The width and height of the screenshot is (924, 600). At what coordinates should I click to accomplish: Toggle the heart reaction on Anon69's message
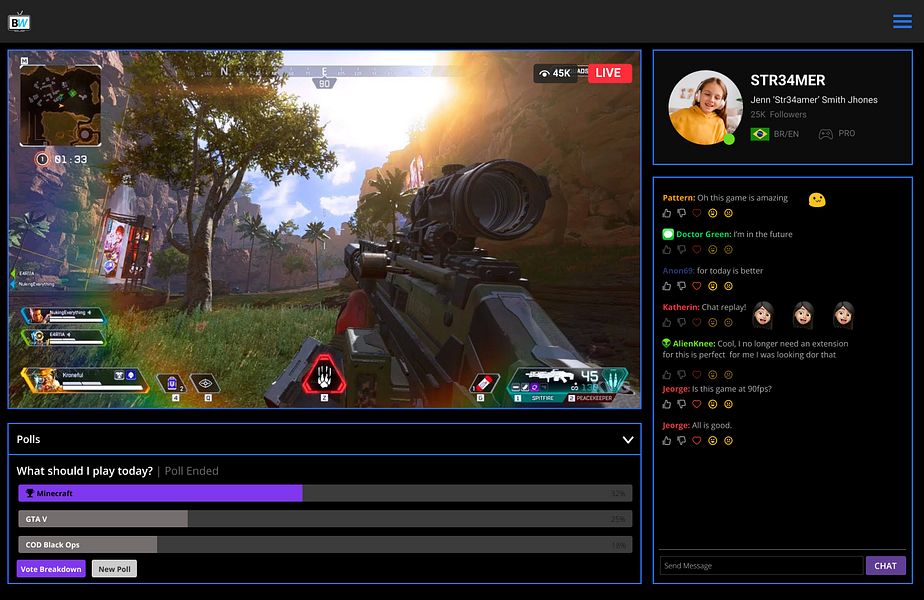[696, 287]
